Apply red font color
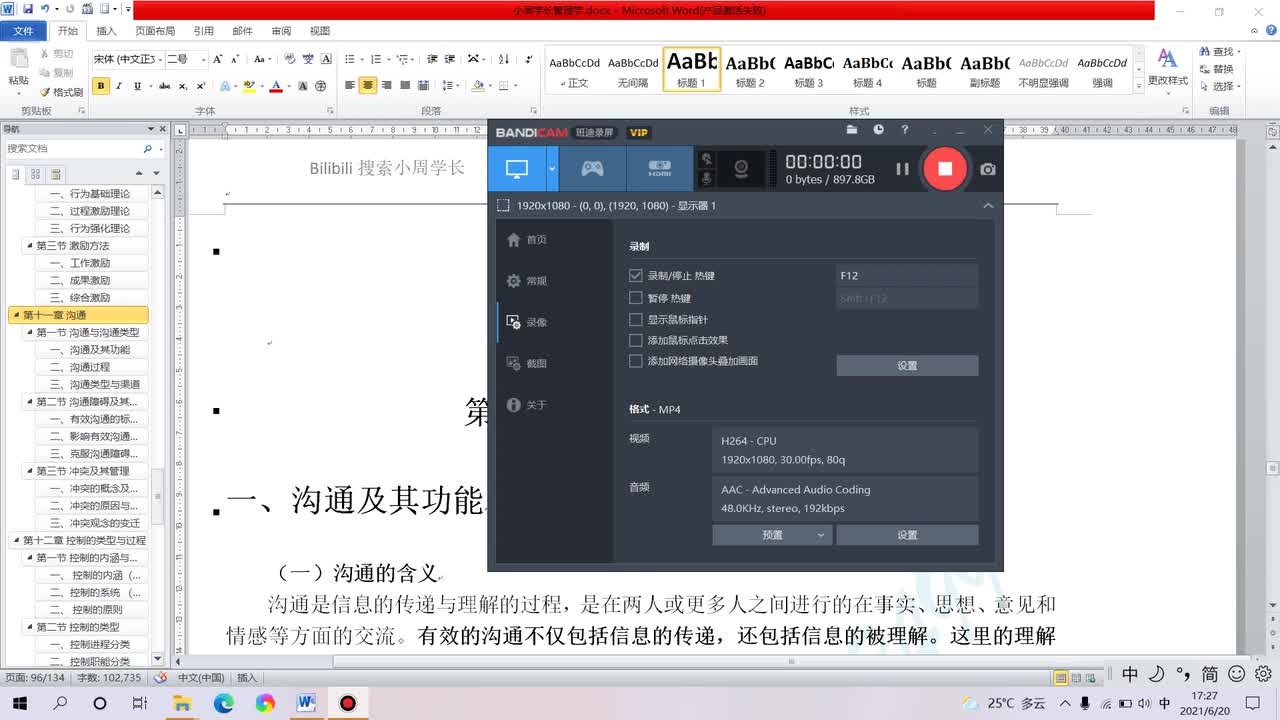 click(276, 86)
